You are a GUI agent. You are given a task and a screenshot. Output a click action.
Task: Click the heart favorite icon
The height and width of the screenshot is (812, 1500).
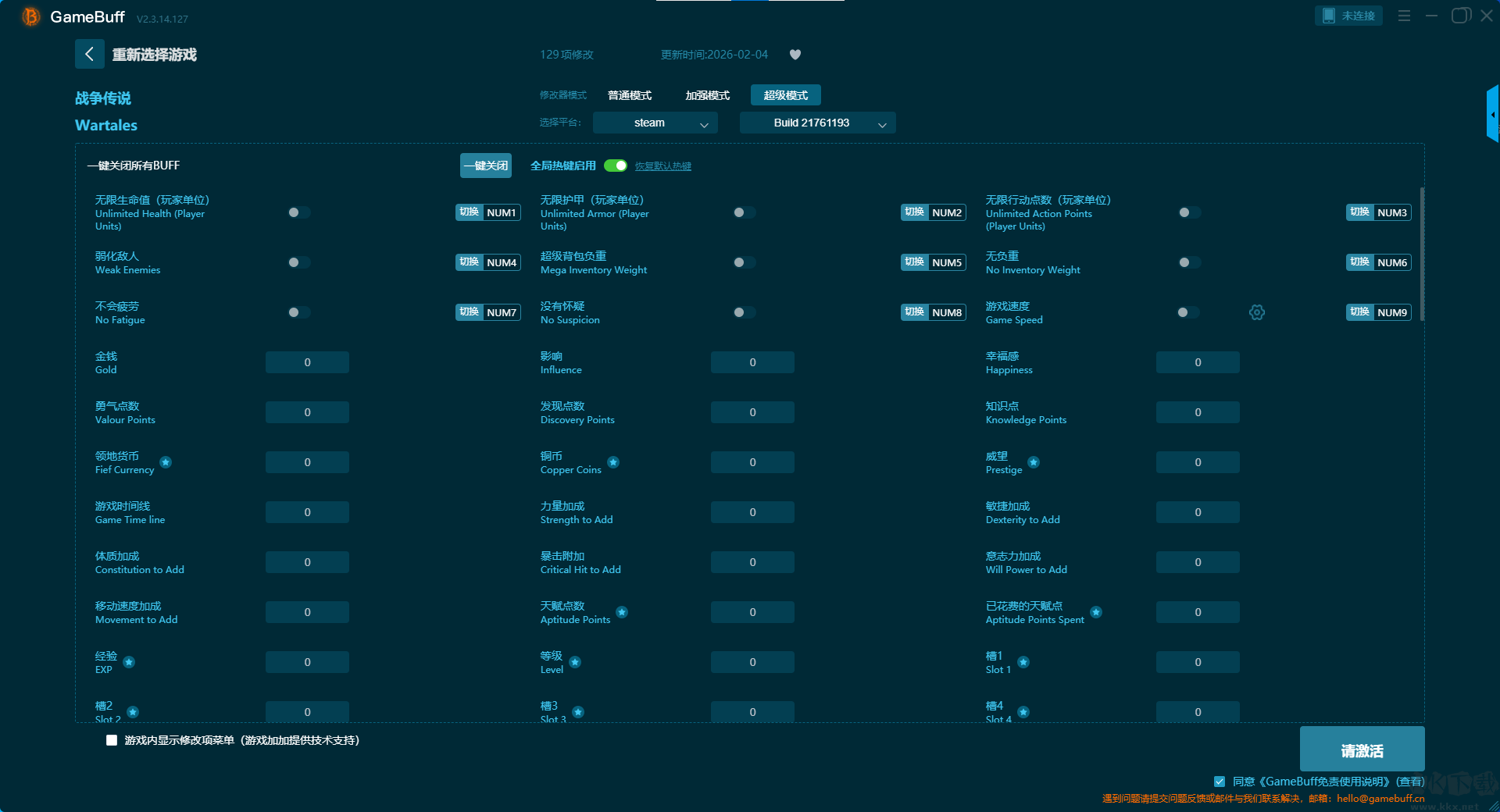pos(795,55)
